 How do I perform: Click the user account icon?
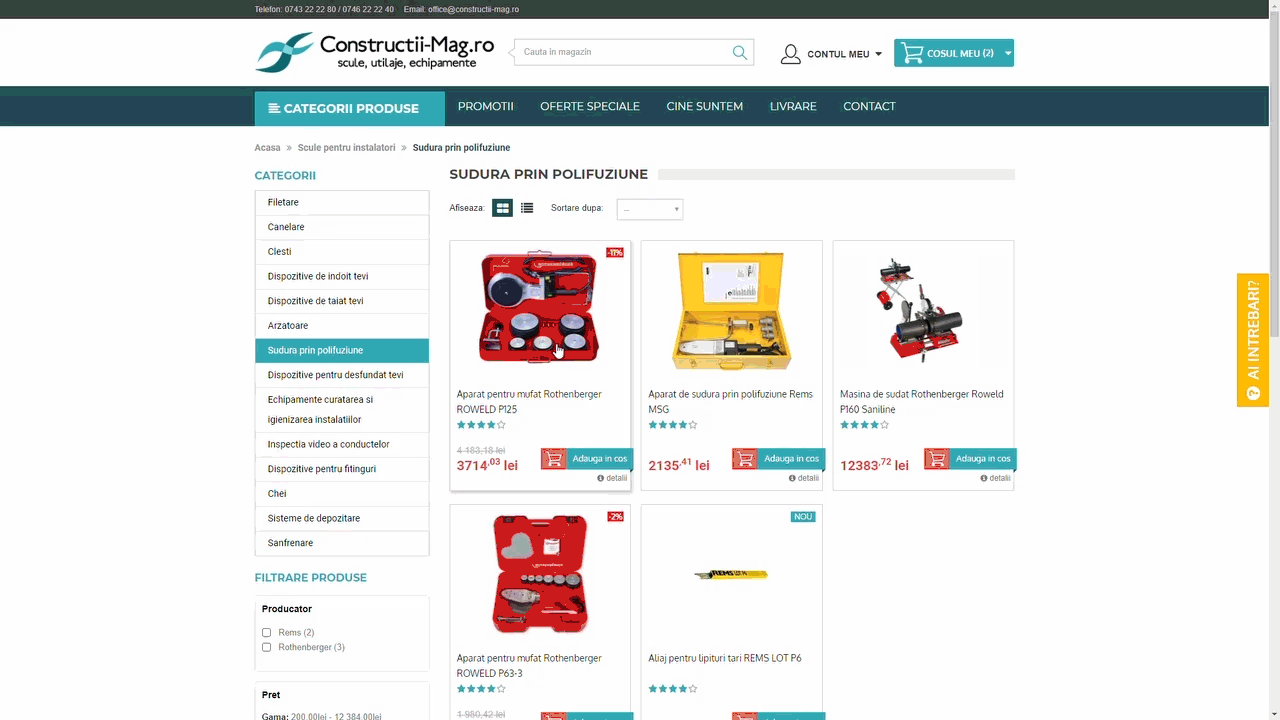[790, 54]
